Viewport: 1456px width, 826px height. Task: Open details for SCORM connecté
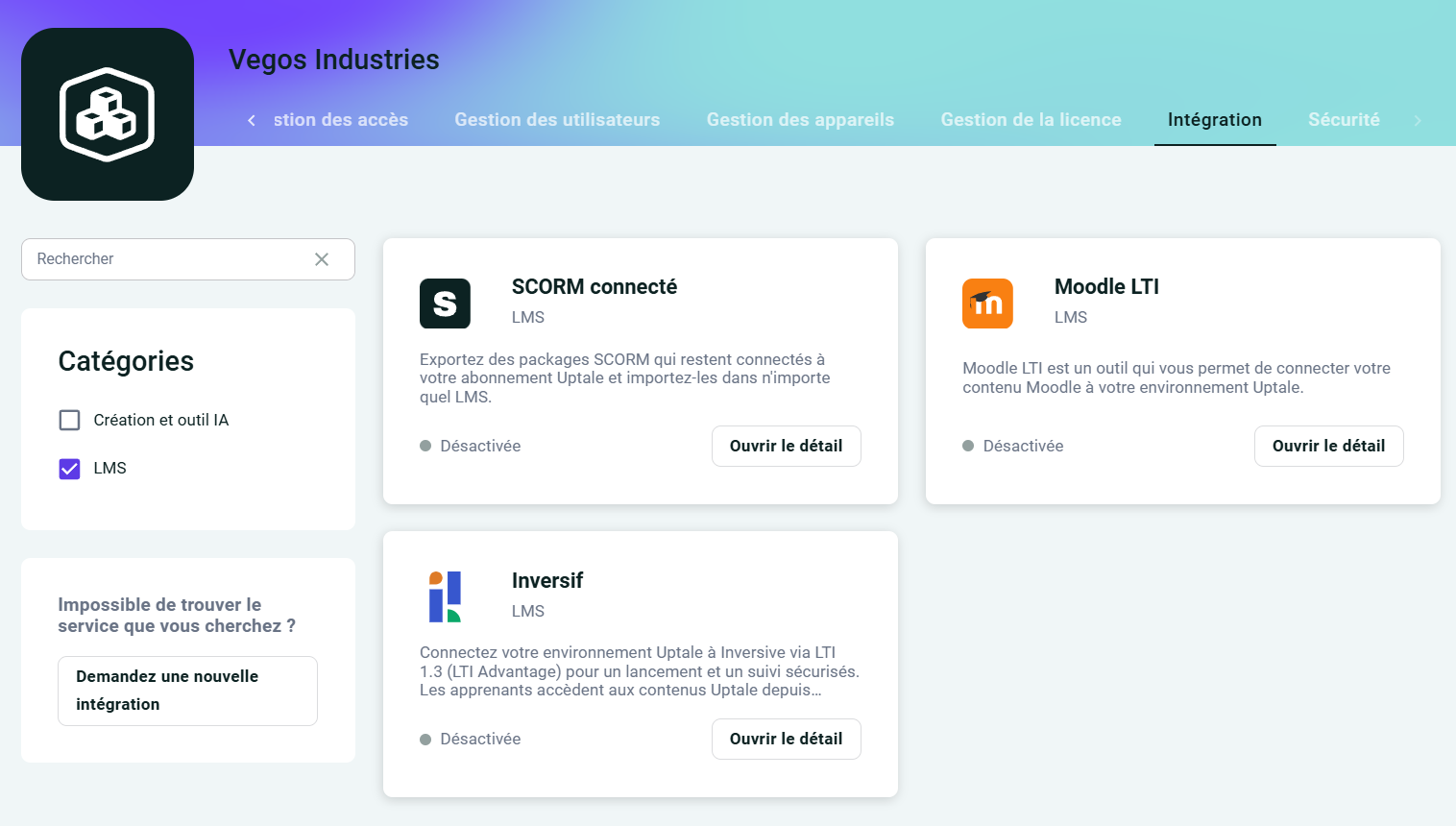pyautogui.click(x=786, y=446)
